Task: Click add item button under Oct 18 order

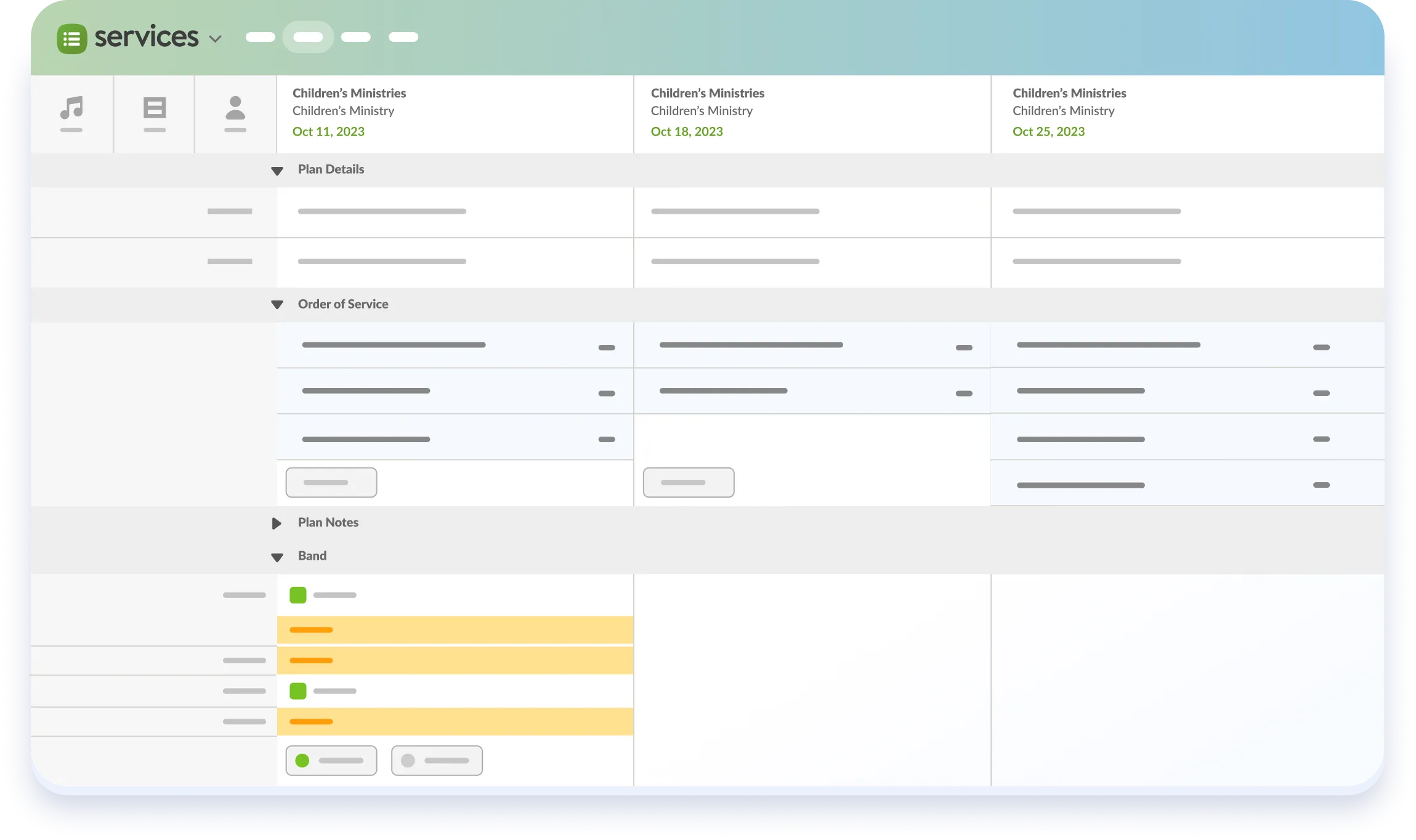Action: coord(689,482)
